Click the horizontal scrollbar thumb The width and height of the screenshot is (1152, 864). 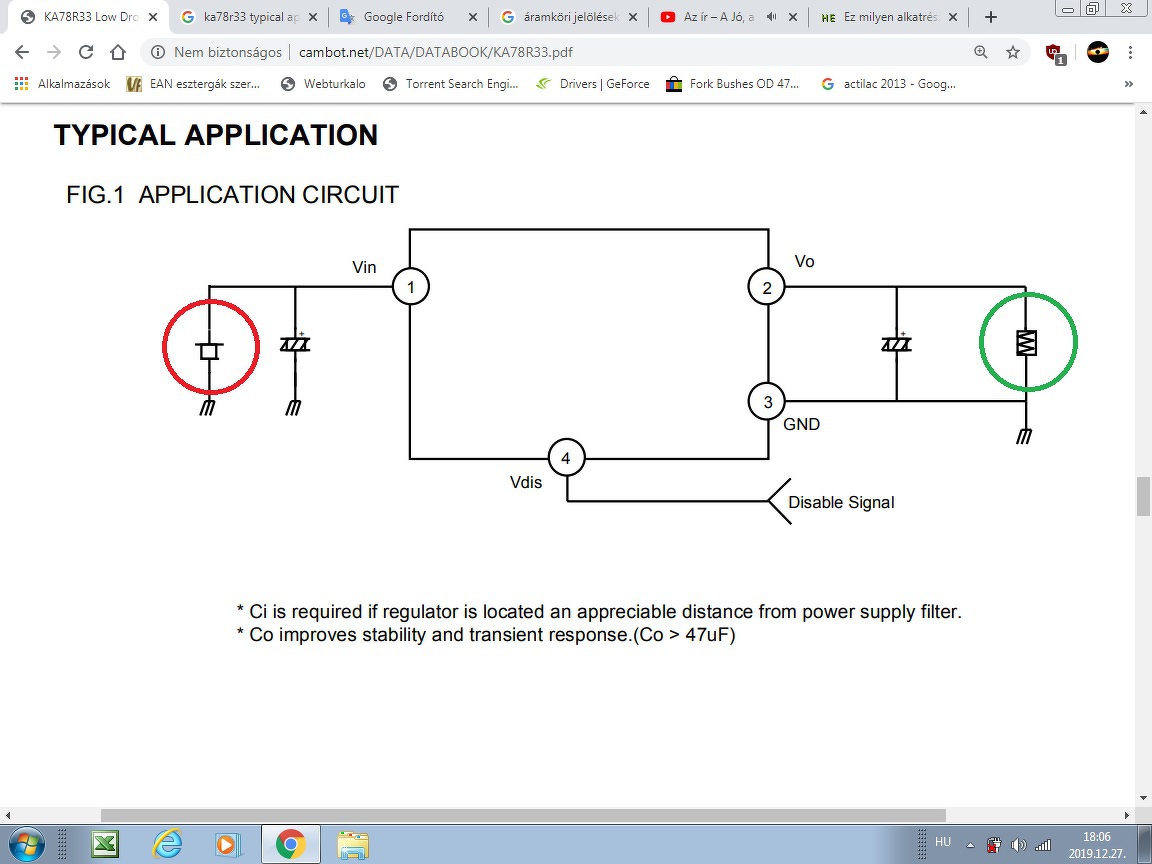pyautogui.click(x=523, y=815)
